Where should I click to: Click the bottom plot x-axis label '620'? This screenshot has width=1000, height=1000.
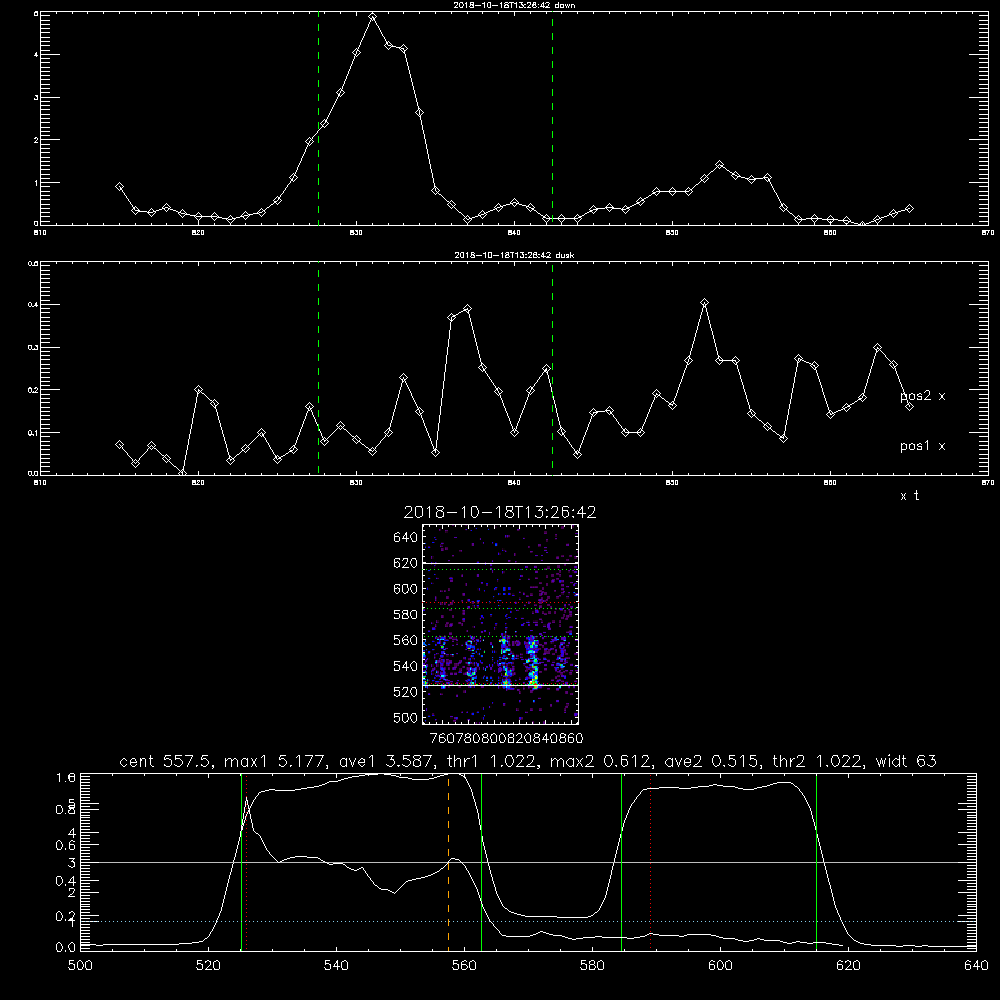848,966
